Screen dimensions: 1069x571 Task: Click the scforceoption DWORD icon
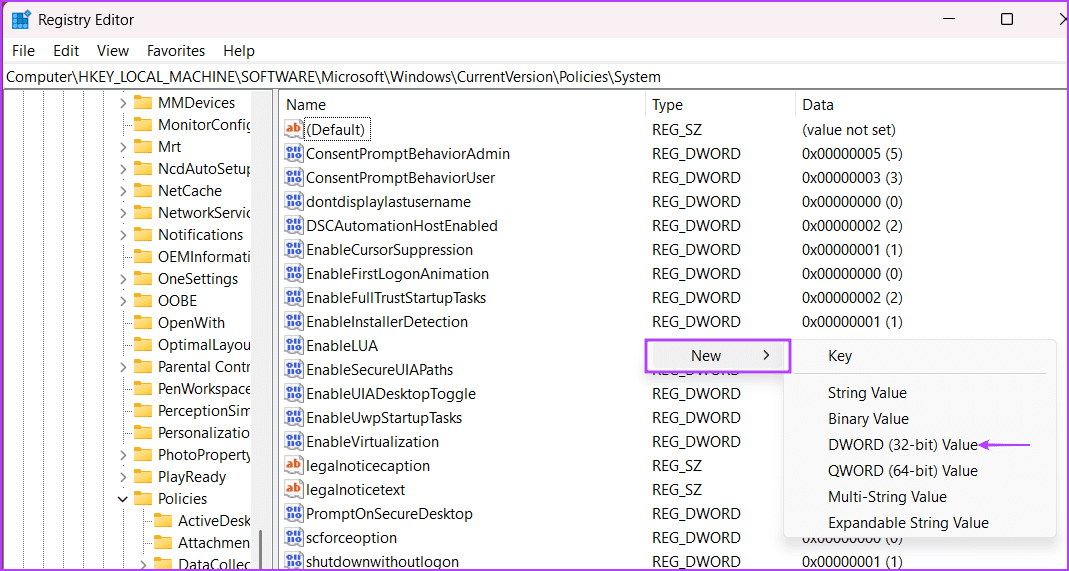click(293, 538)
